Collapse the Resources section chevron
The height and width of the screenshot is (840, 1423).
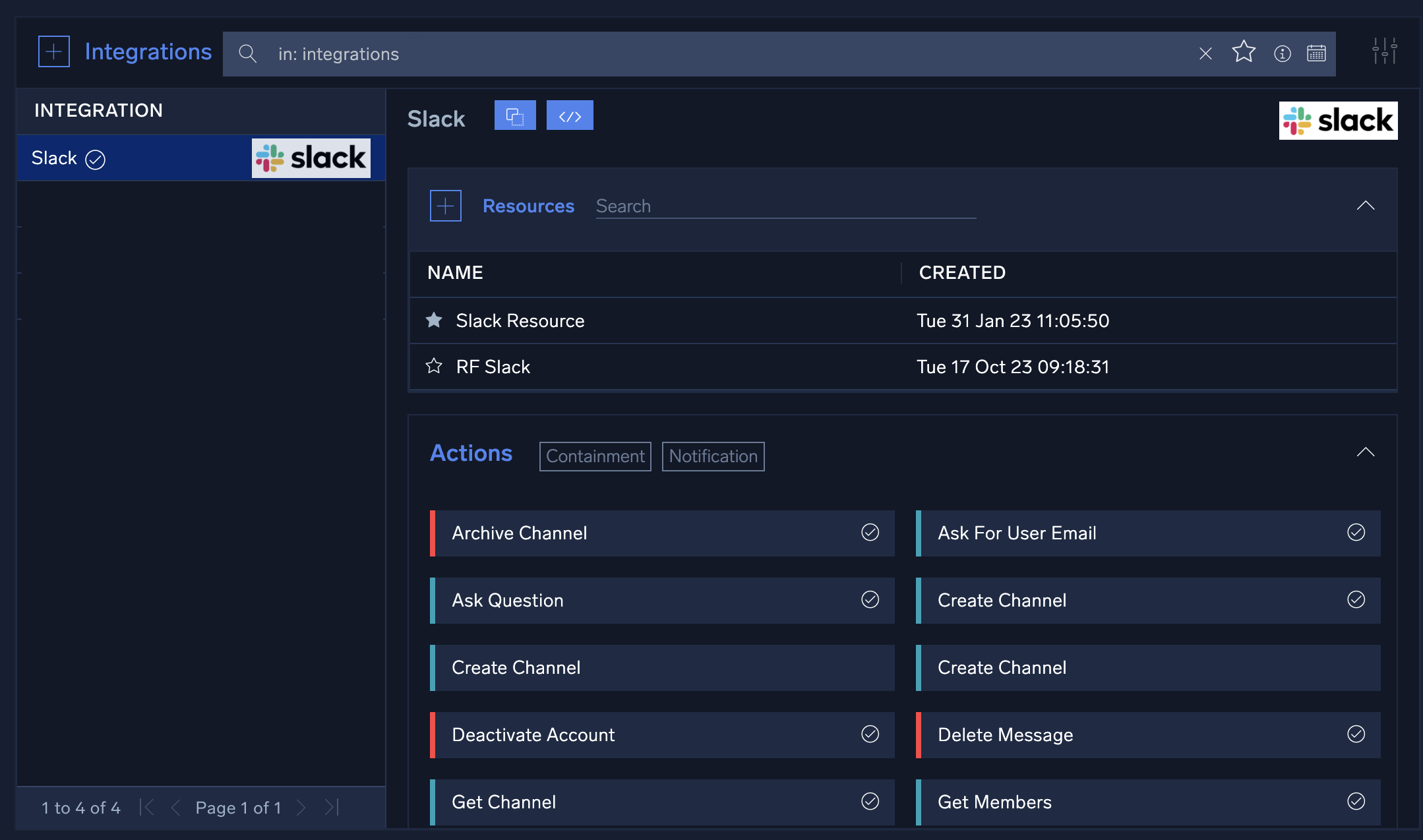click(1365, 206)
